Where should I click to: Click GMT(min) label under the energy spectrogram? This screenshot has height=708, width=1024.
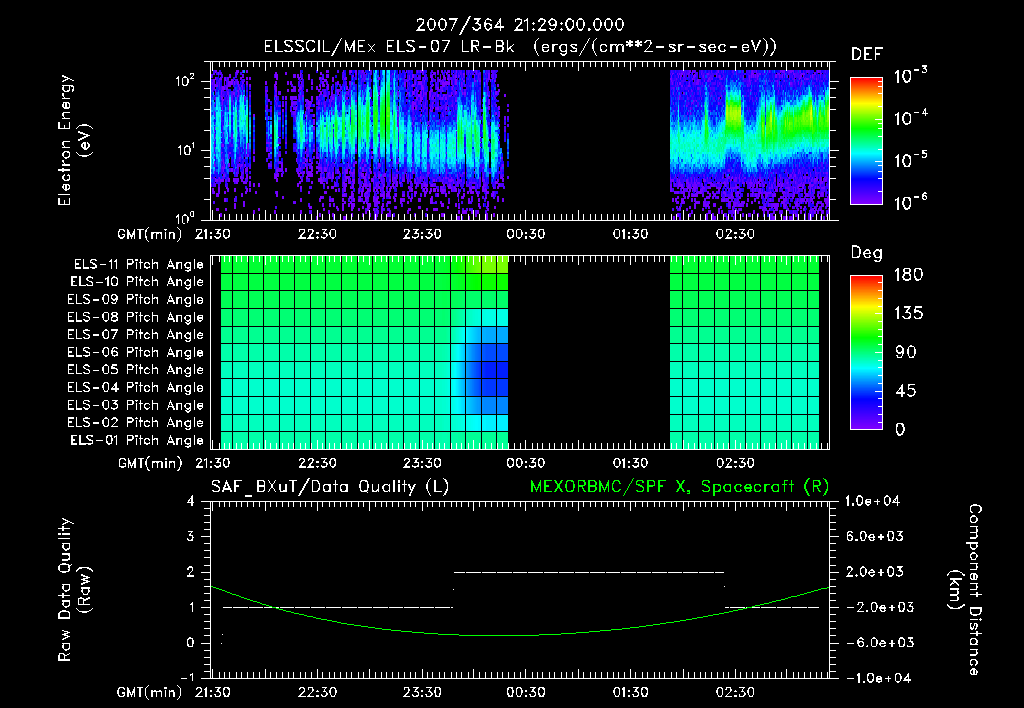point(150,234)
